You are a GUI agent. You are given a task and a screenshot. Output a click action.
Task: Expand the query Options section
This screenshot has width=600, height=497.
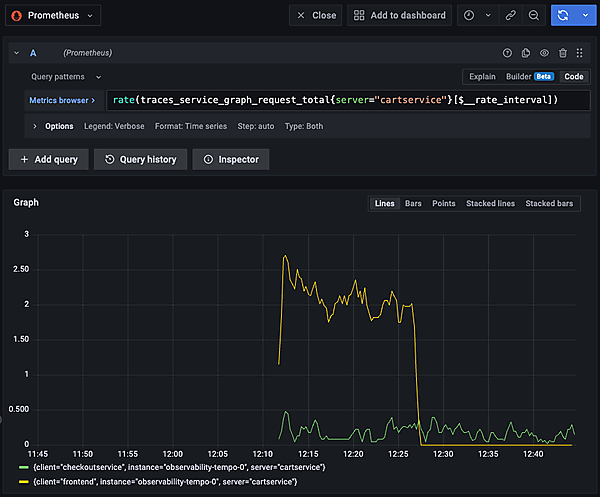point(54,126)
